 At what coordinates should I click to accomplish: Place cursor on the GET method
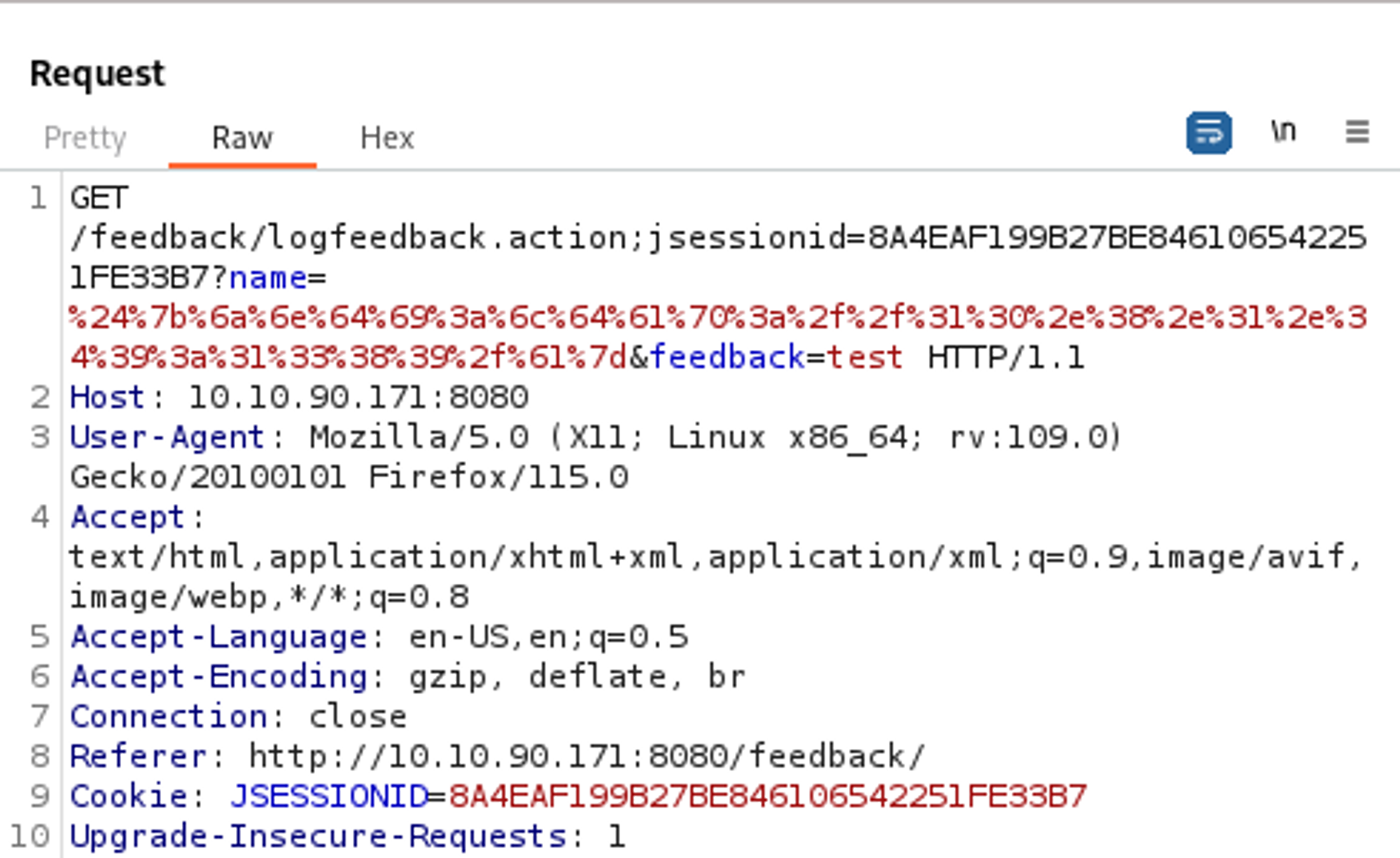click(99, 198)
